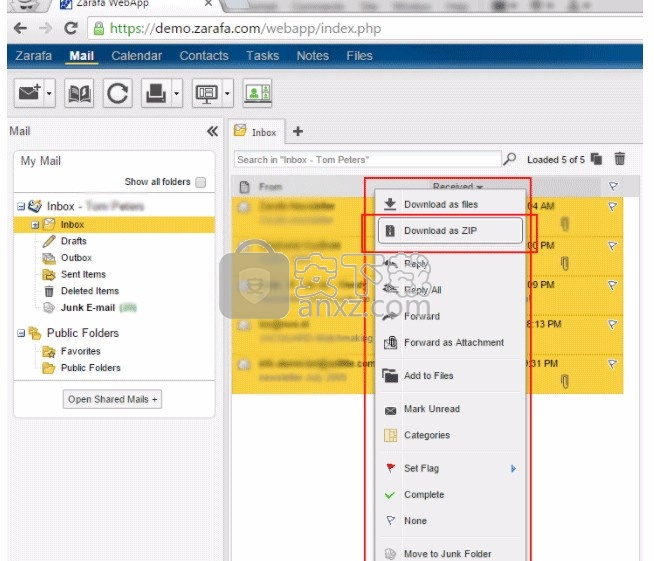Select Mark Unread in context menu
This screenshot has height=561, width=654.
(x=431, y=409)
